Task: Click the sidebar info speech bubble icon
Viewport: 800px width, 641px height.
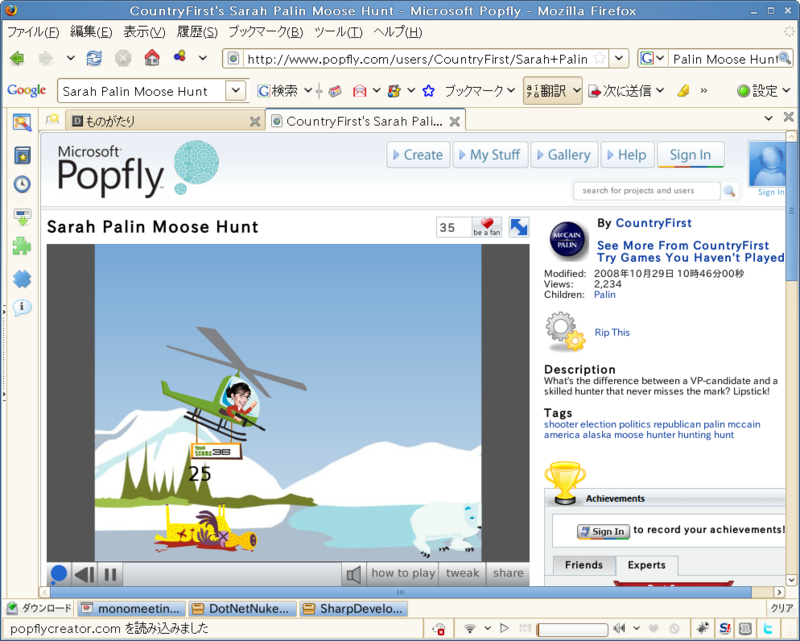Action: 22,307
